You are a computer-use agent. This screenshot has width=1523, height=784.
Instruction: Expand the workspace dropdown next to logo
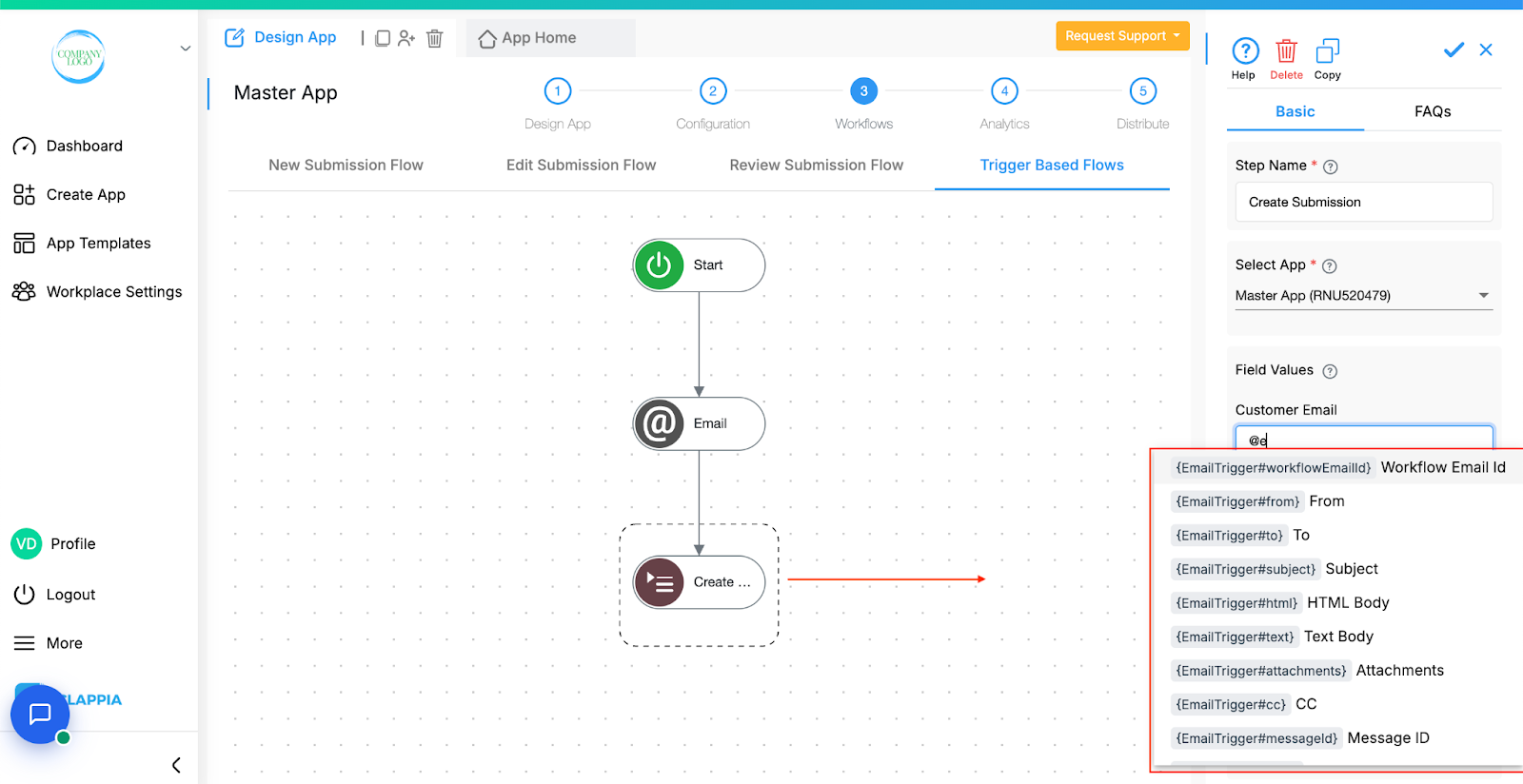186,49
